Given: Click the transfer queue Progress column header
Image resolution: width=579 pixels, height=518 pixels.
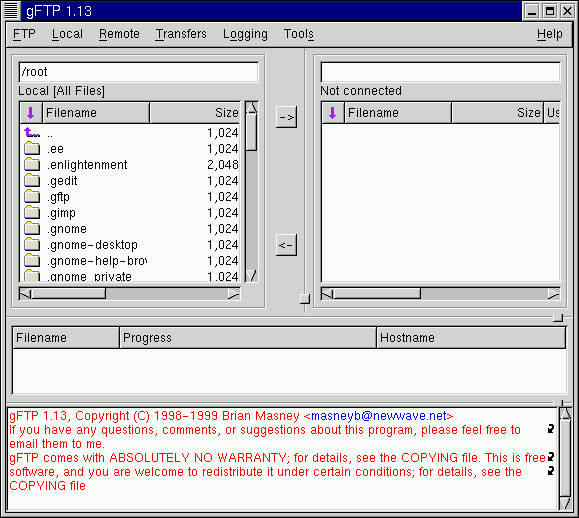Looking at the screenshot, I should (248, 337).
